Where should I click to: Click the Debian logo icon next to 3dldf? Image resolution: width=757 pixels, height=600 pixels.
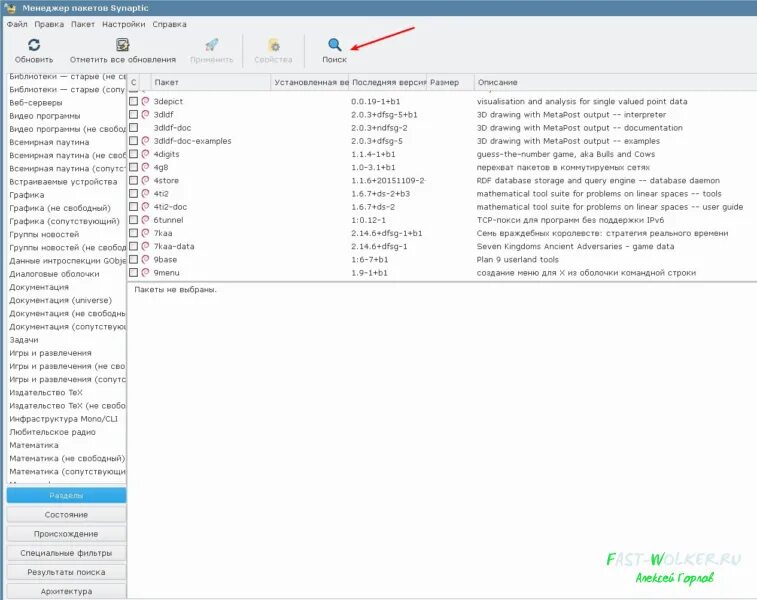[145, 114]
